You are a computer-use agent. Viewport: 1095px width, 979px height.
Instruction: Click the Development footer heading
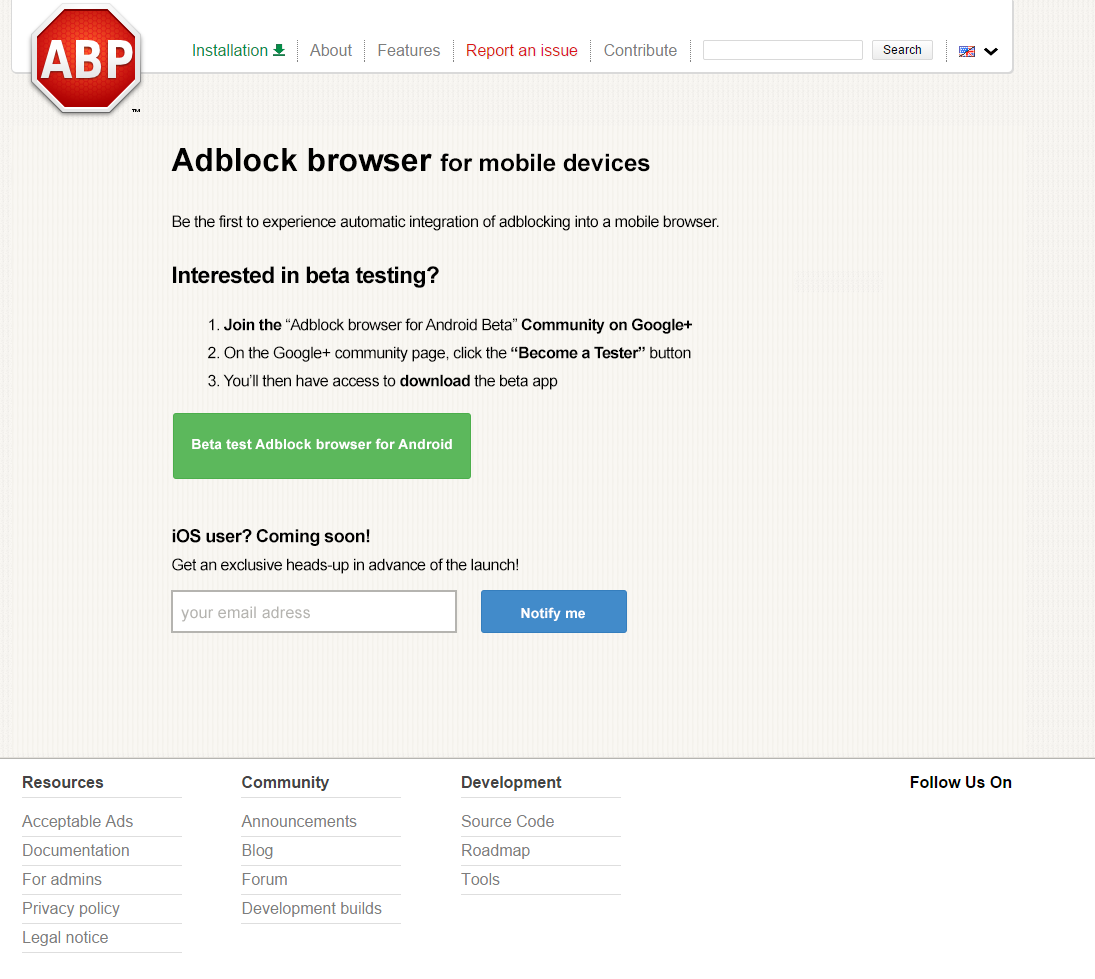click(511, 782)
